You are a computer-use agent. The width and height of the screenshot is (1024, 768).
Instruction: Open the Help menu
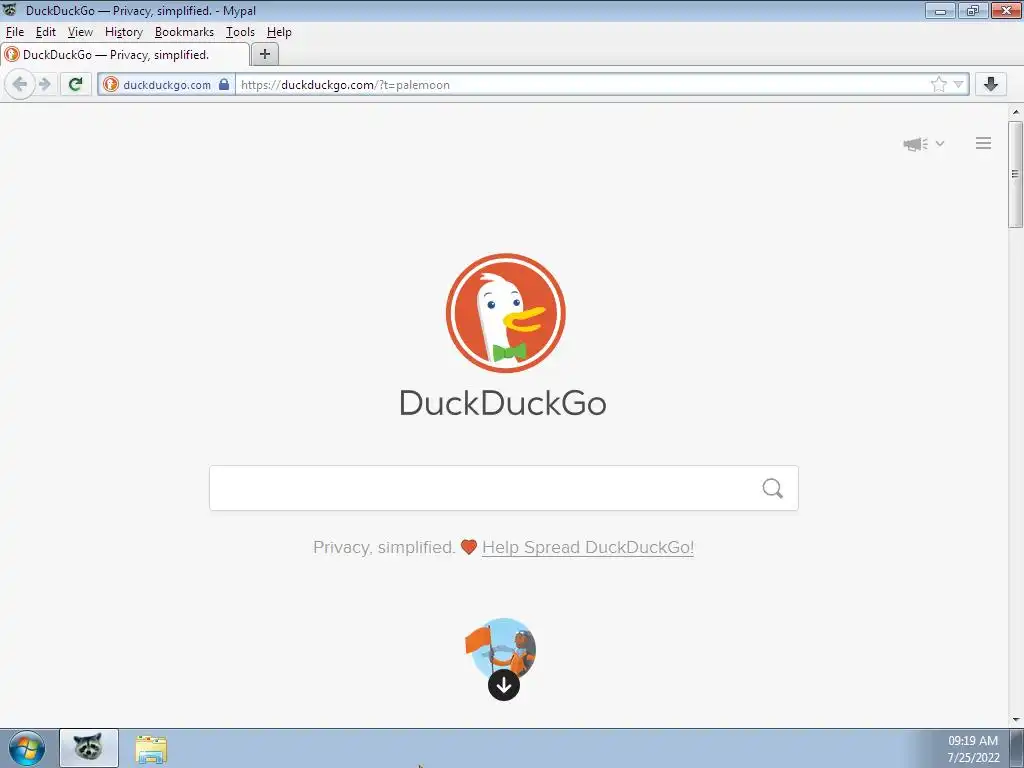(x=279, y=32)
